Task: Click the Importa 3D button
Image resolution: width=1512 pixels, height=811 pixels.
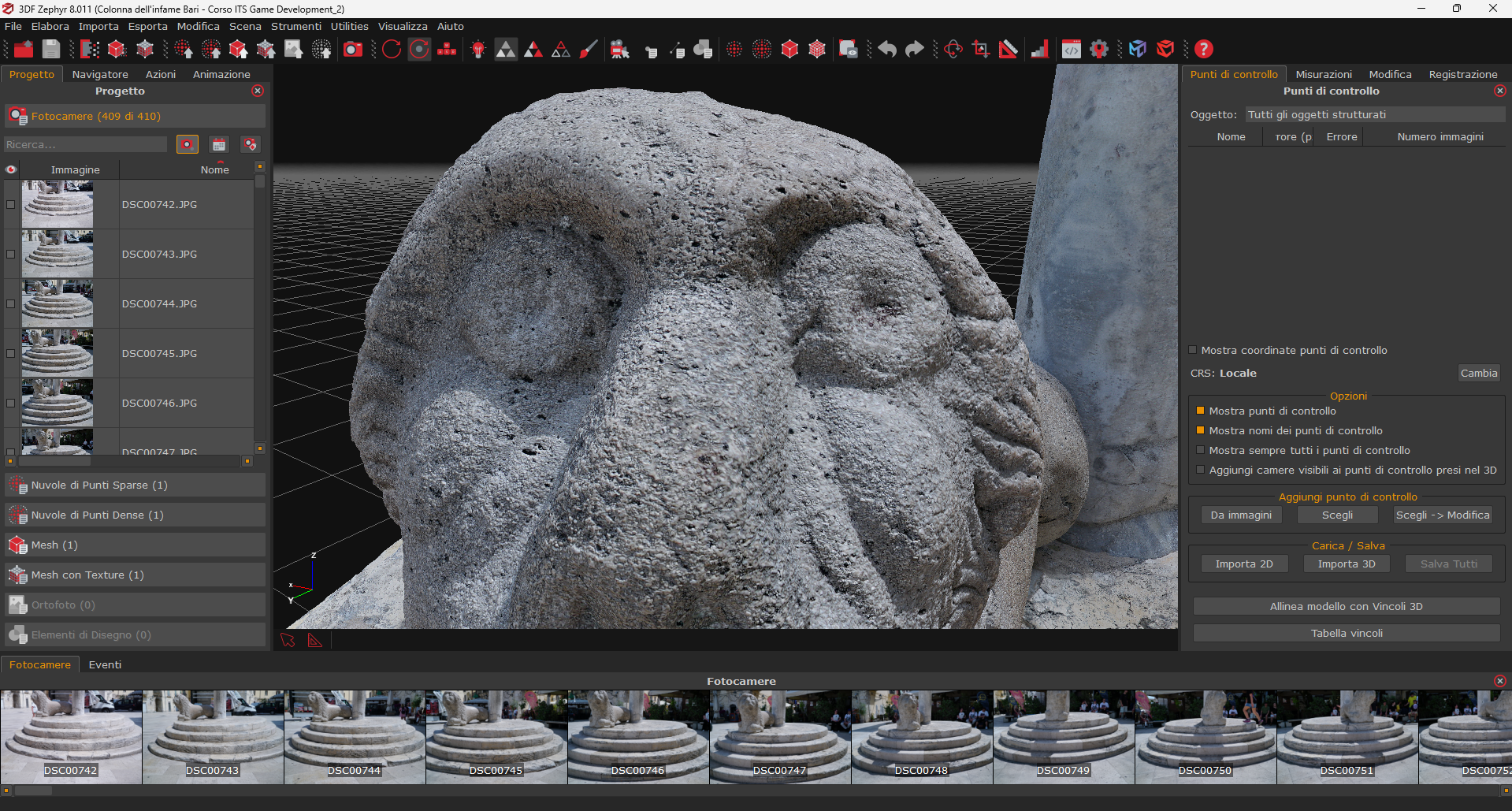Action: coord(1346,564)
